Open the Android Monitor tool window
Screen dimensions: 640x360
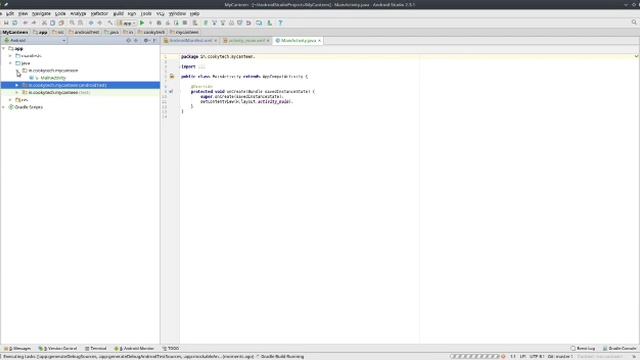[x=134, y=349]
